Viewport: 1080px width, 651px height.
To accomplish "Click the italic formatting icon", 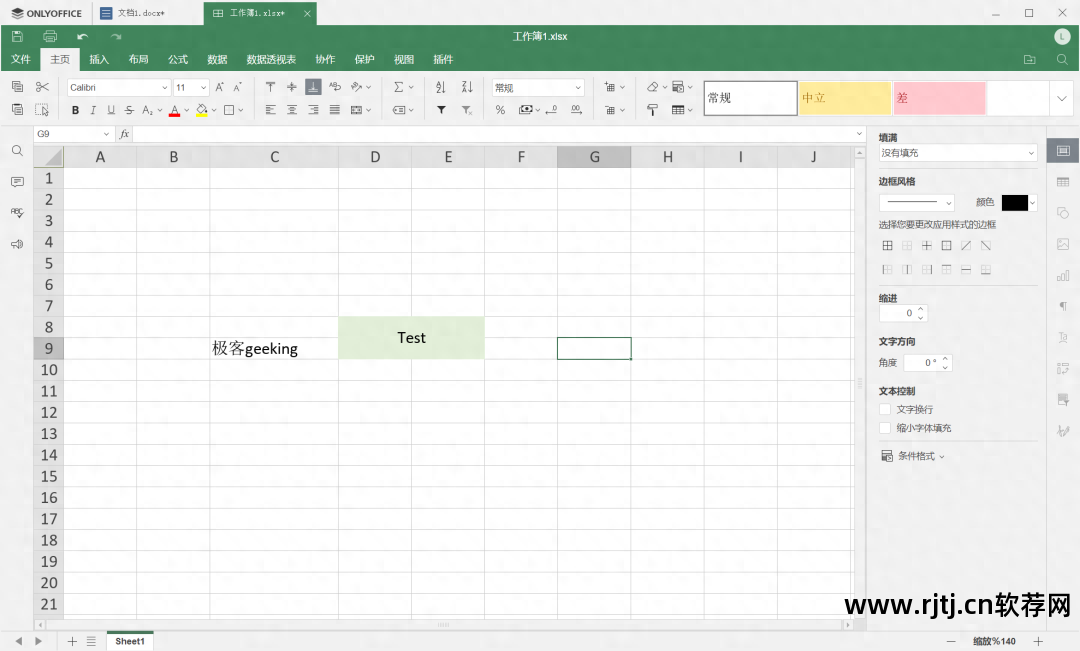I will (93, 110).
